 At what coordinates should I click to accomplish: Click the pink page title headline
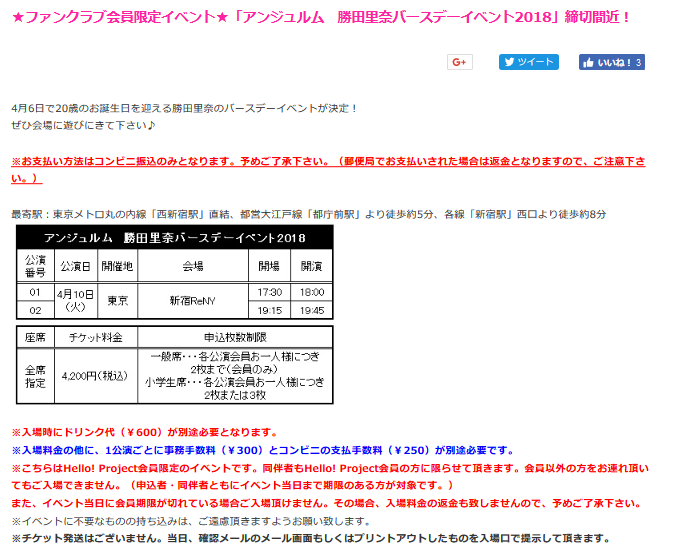pos(321,17)
